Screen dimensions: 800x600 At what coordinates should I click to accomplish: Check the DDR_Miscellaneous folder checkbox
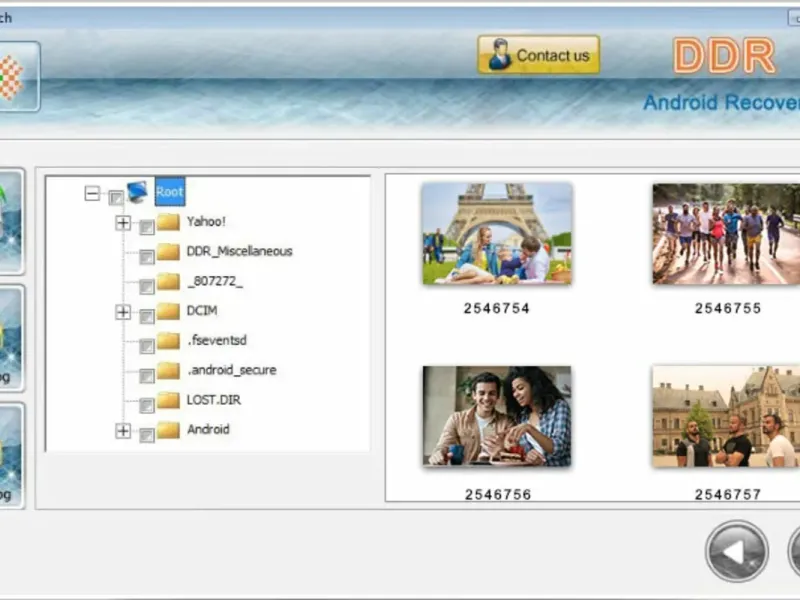click(147, 257)
